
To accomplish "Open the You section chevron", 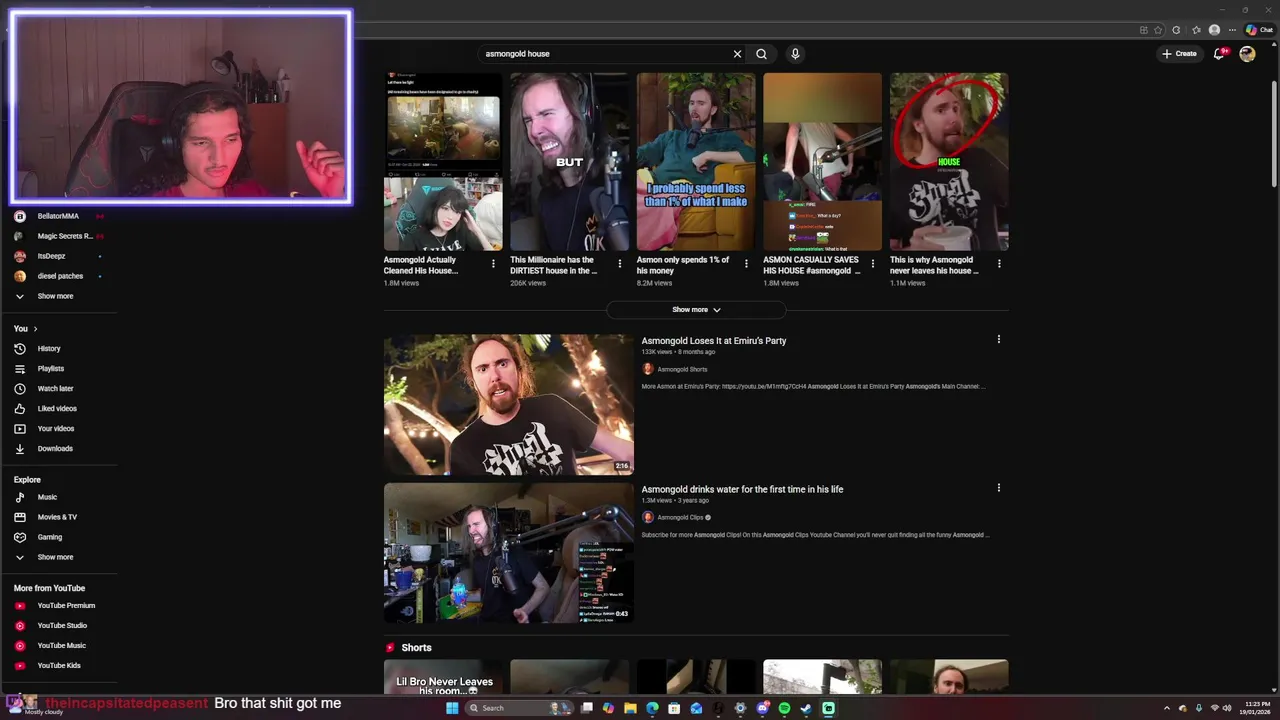I will [35, 329].
